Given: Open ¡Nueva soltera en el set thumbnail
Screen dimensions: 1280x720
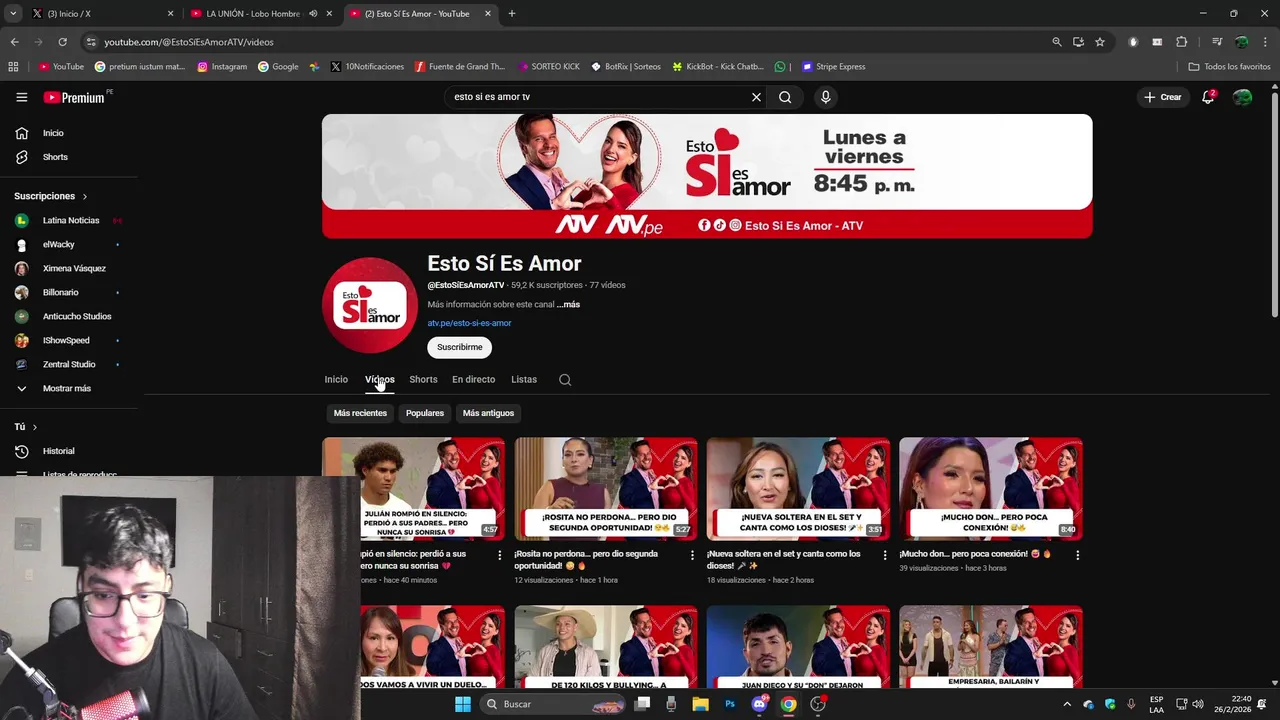Looking at the screenshot, I should pyautogui.click(x=798, y=489).
